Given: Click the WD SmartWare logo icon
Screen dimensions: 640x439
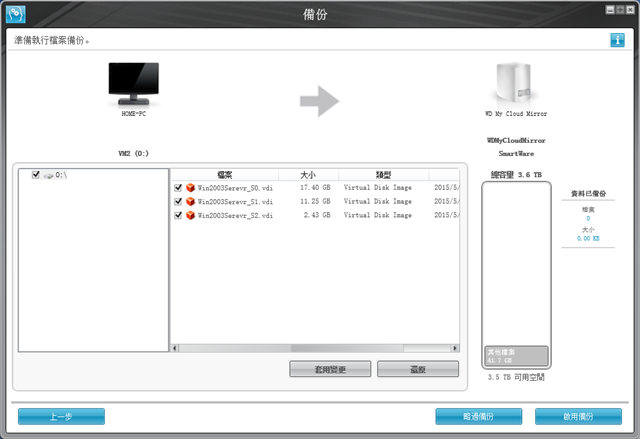Looking at the screenshot, I should click(16, 14).
